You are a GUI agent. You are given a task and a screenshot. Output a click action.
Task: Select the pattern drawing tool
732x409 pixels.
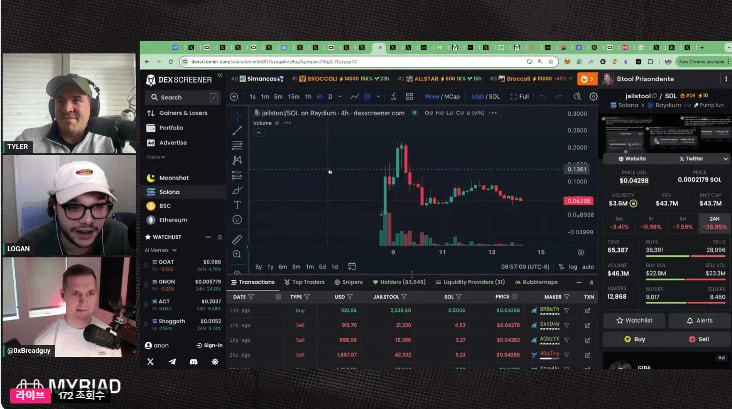point(237,160)
